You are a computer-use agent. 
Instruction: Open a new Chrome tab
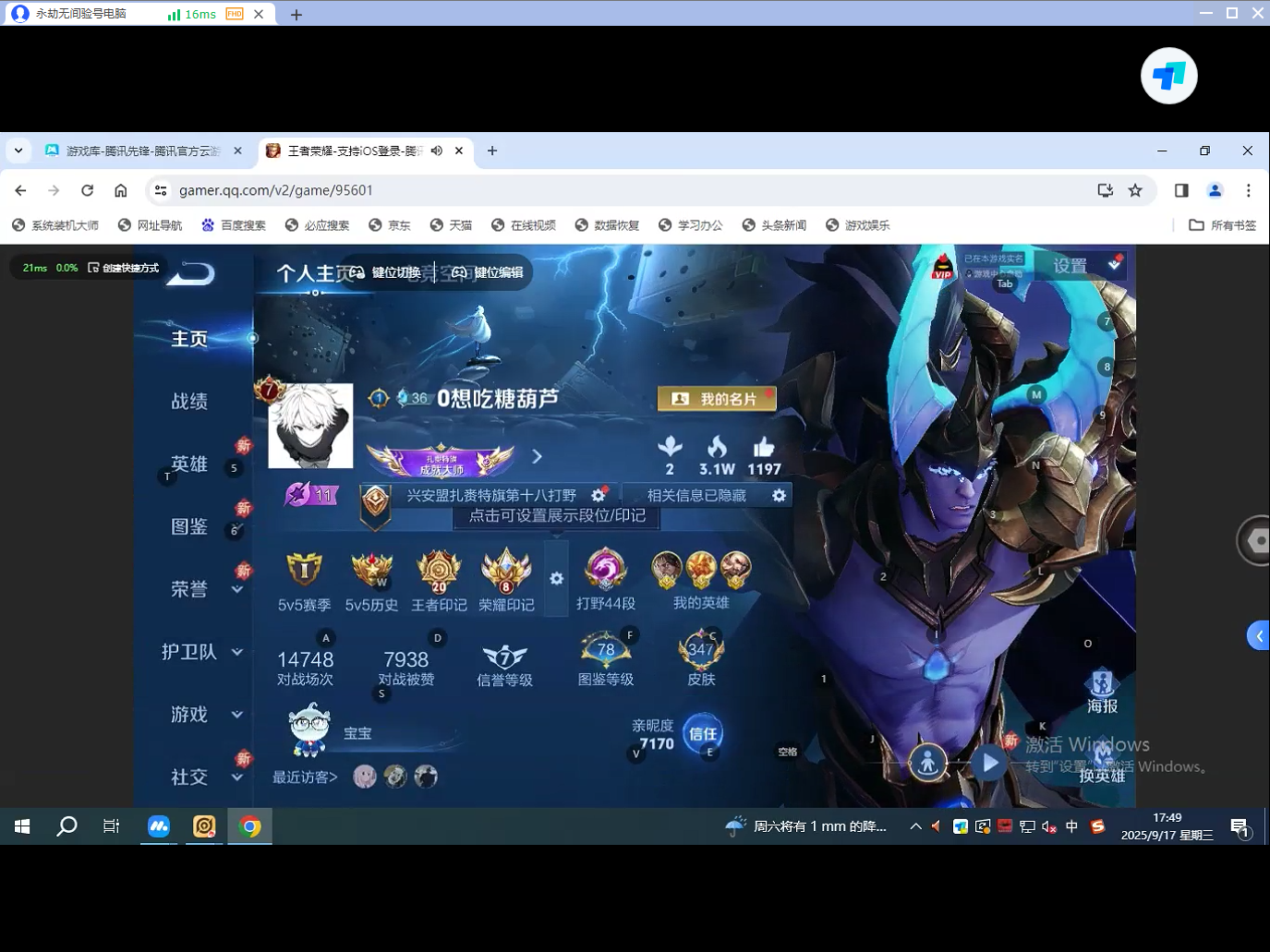click(x=492, y=151)
